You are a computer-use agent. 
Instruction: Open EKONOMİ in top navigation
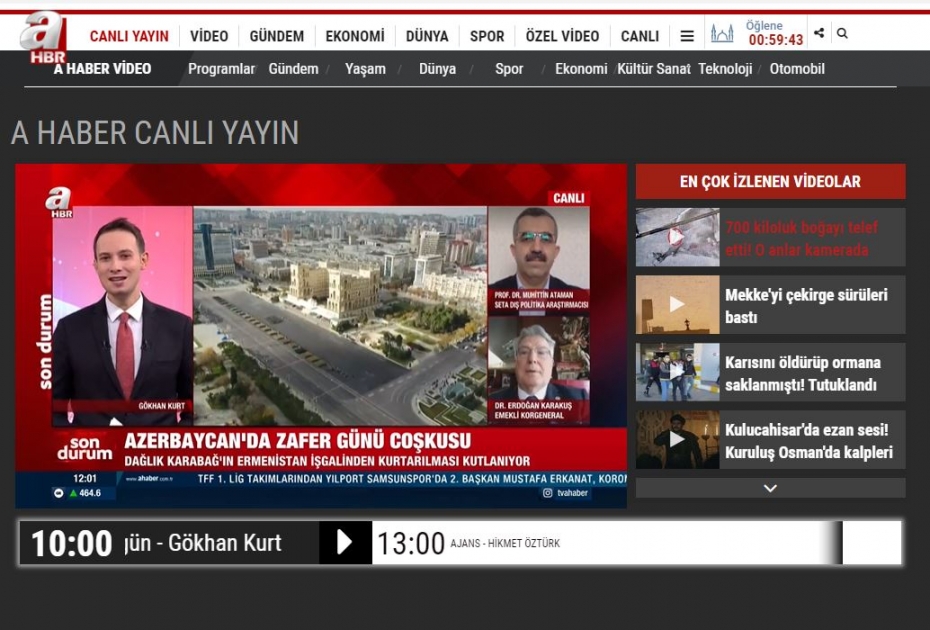[x=355, y=36]
